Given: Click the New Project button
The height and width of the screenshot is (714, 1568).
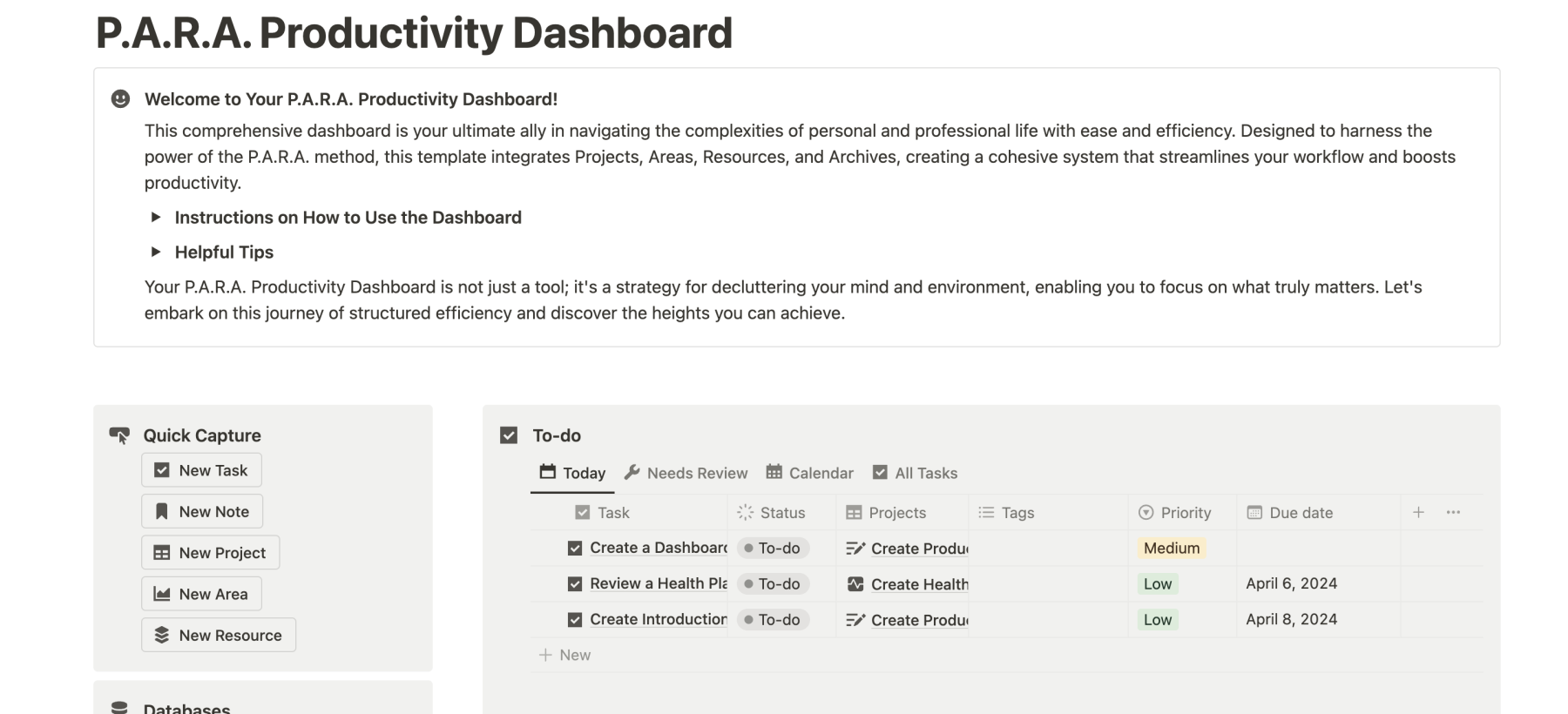Looking at the screenshot, I should tap(210, 553).
